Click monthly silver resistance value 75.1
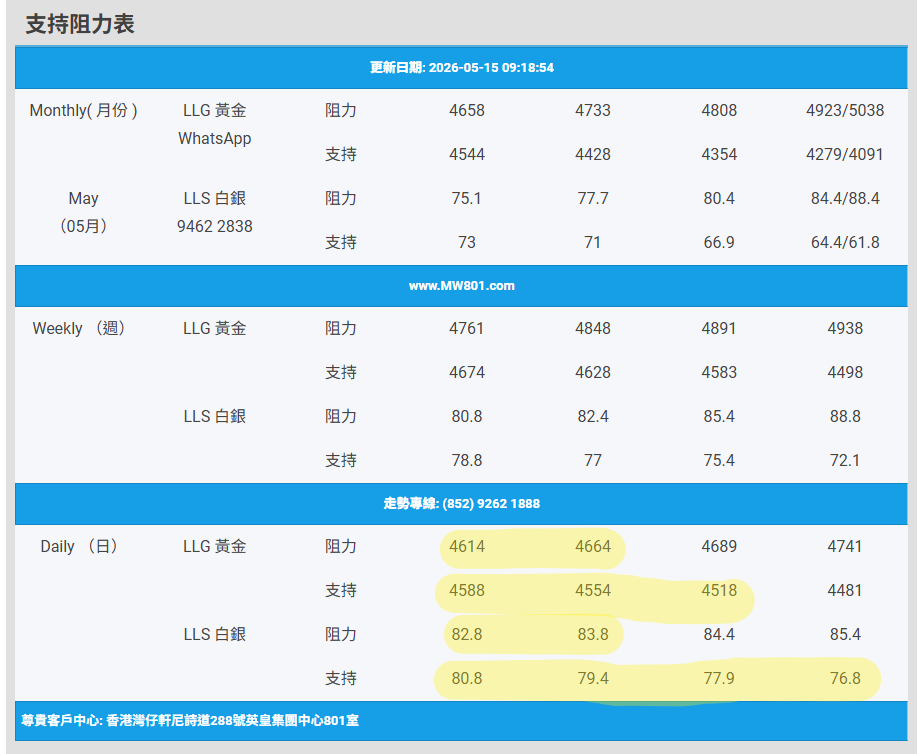Viewport: 924px width, 754px height. coord(467,198)
